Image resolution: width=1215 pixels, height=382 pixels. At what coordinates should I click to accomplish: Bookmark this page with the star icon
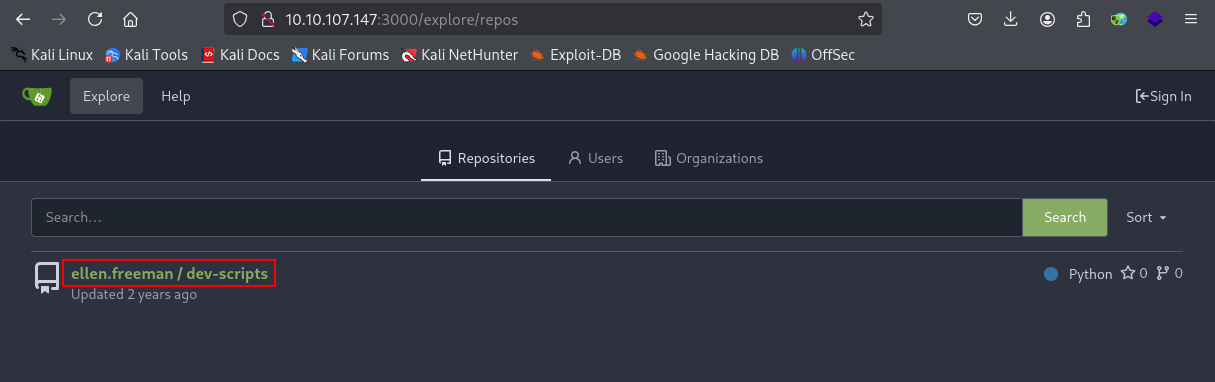click(866, 19)
